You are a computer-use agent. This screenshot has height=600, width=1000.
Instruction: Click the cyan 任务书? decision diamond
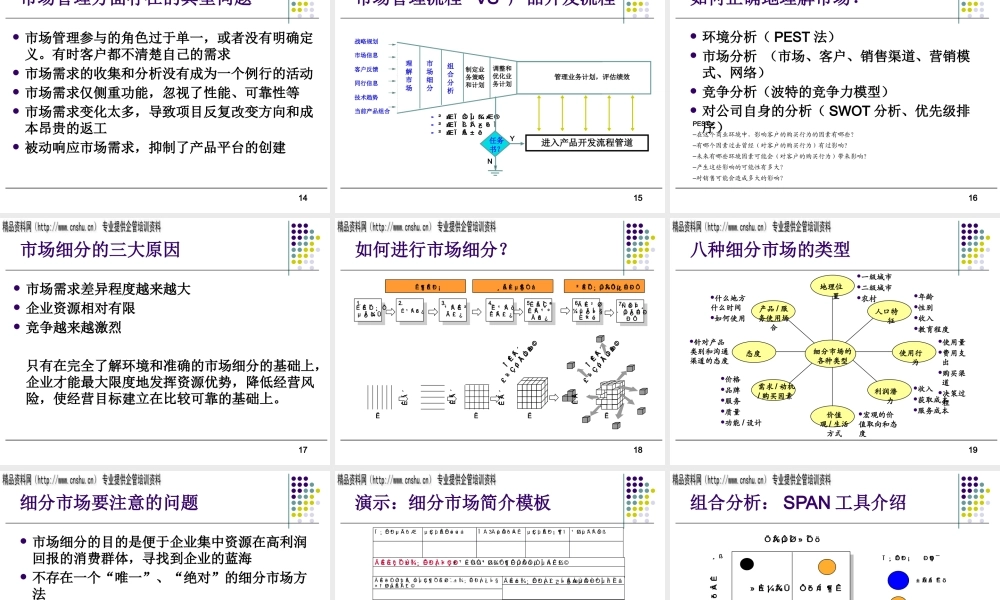496,143
